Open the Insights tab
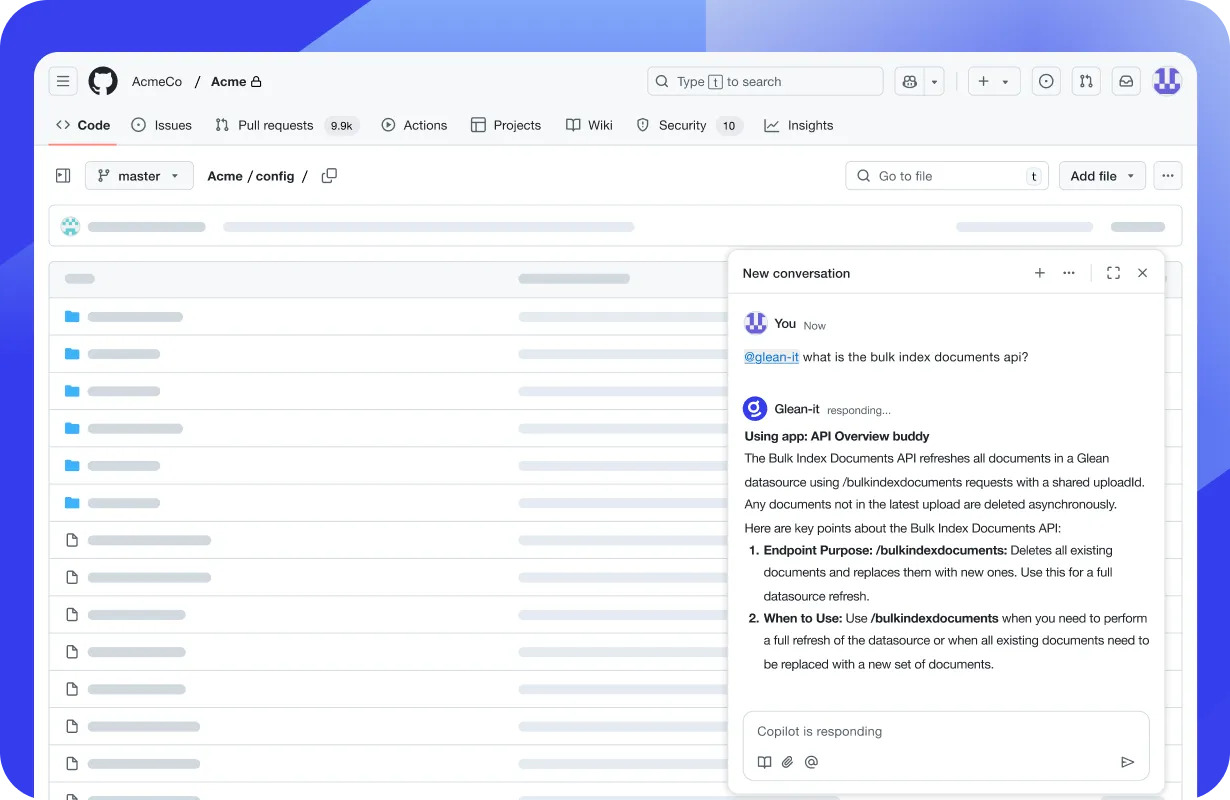Viewport: 1230px width, 800px height. point(799,125)
